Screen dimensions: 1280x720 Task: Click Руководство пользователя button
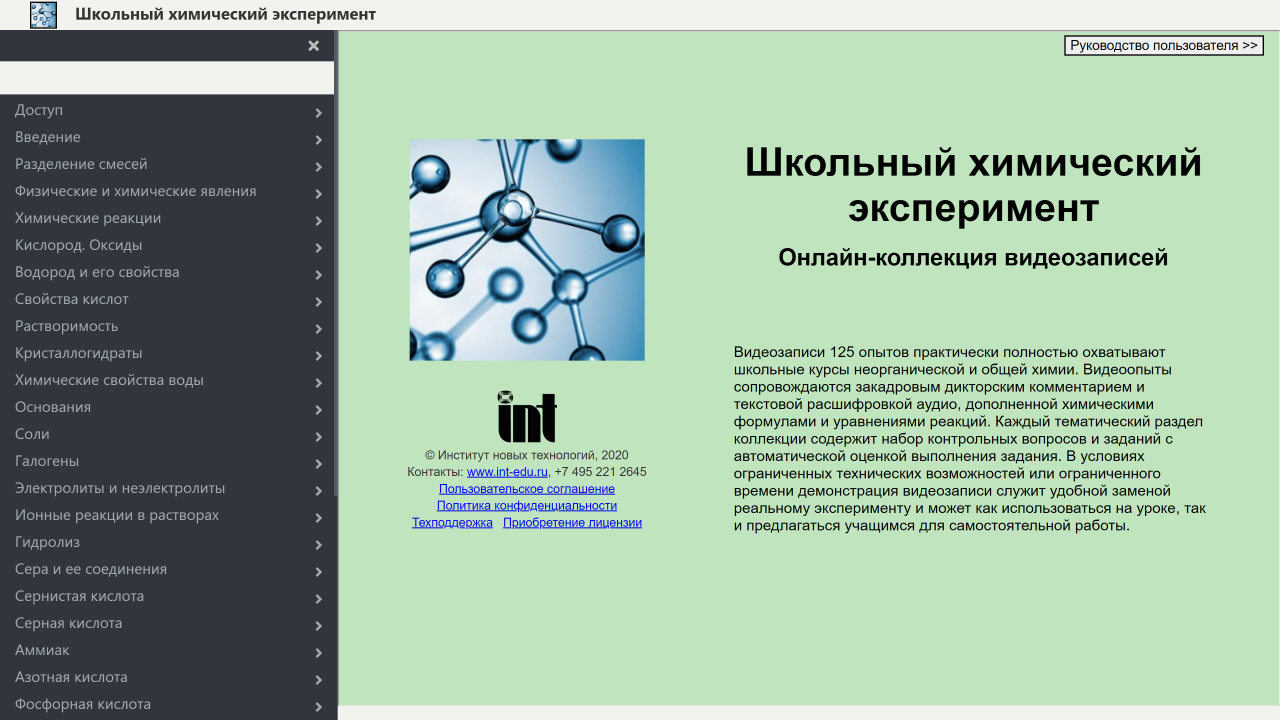click(x=1164, y=46)
